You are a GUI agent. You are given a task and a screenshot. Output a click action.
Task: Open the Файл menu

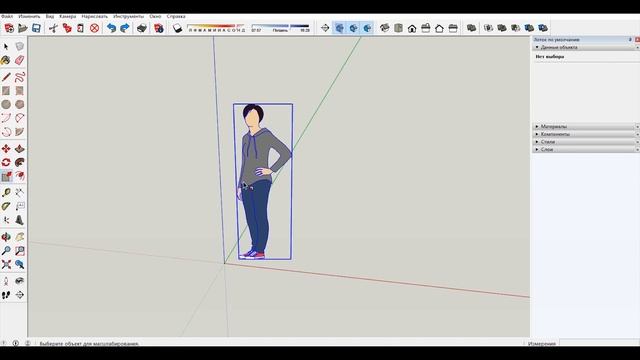pyautogui.click(x=7, y=16)
